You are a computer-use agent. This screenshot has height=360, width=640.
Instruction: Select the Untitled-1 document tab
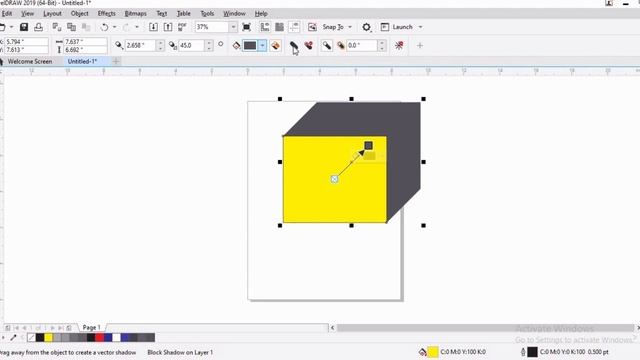(82, 61)
